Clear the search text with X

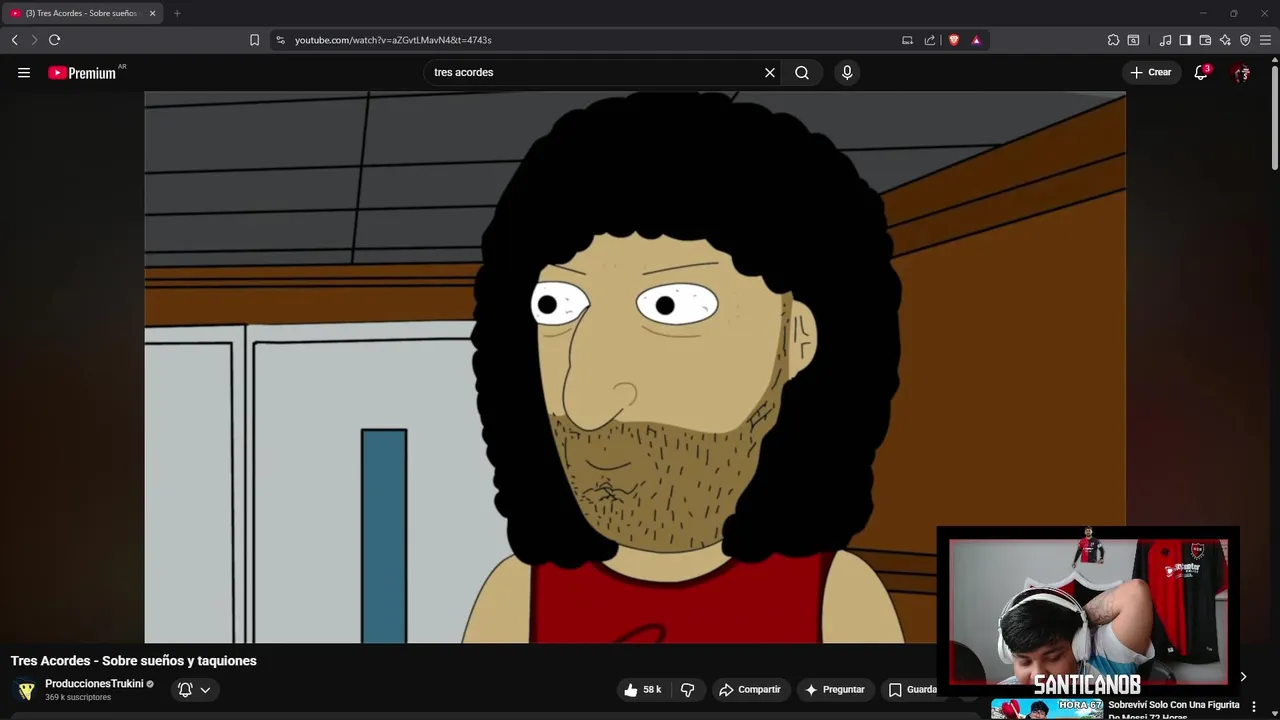coord(770,72)
